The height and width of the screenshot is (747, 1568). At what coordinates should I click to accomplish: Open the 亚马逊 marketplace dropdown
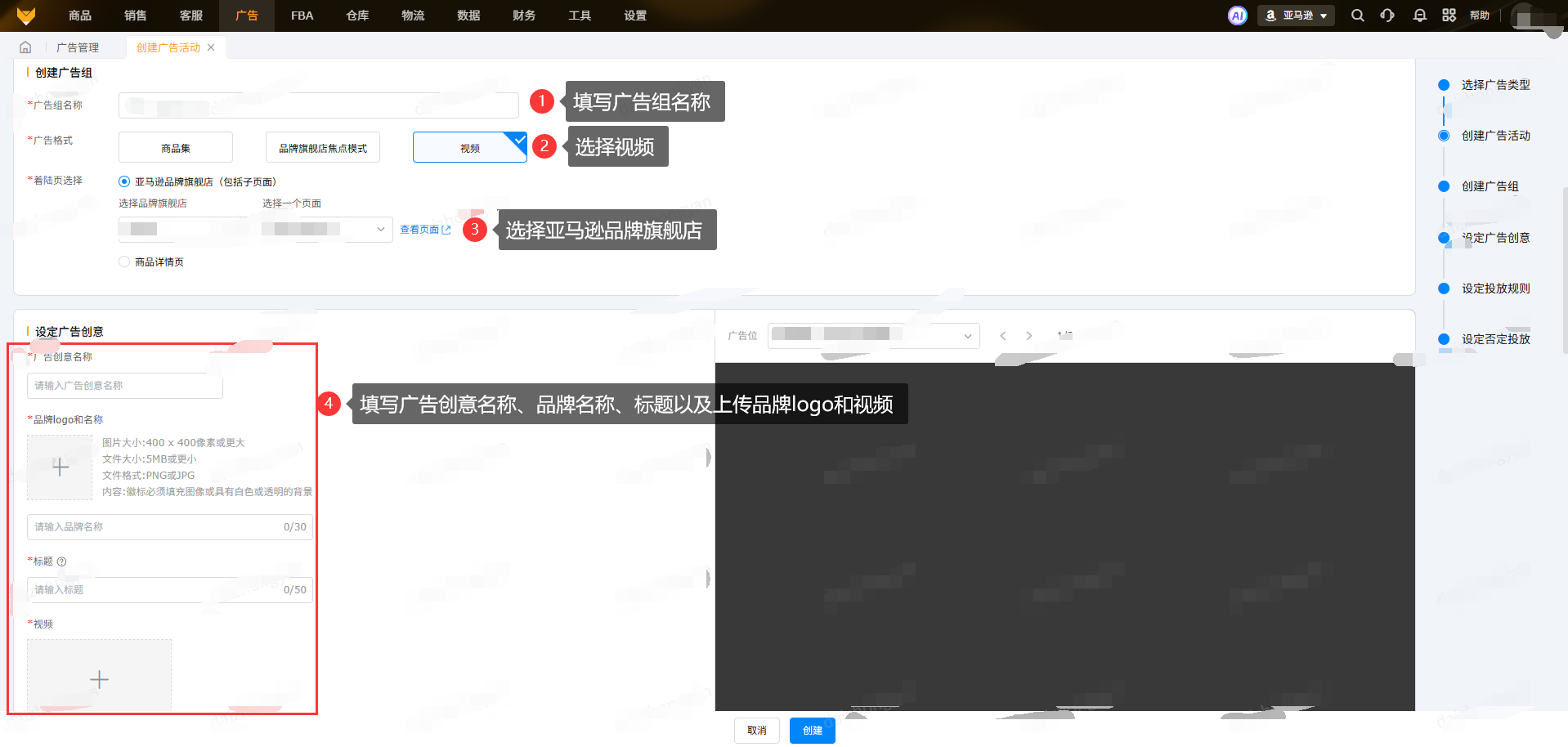click(1296, 16)
